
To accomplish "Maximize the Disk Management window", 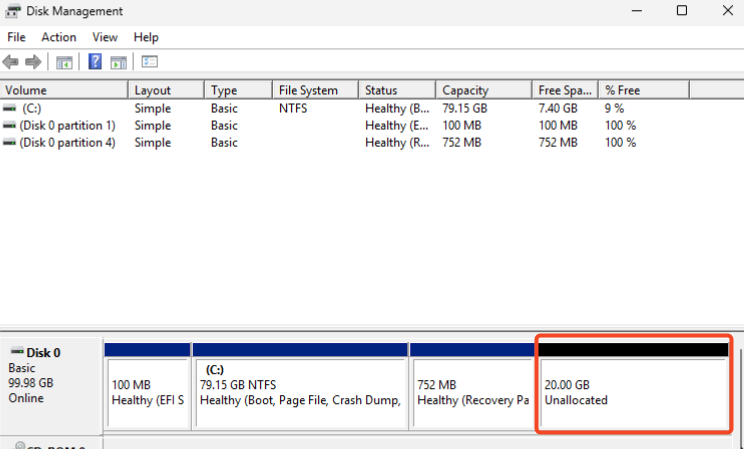I will point(682,10).
